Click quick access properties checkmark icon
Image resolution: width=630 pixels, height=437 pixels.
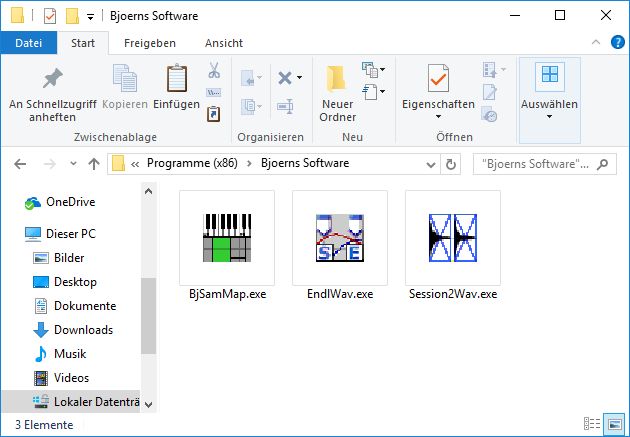49,16
